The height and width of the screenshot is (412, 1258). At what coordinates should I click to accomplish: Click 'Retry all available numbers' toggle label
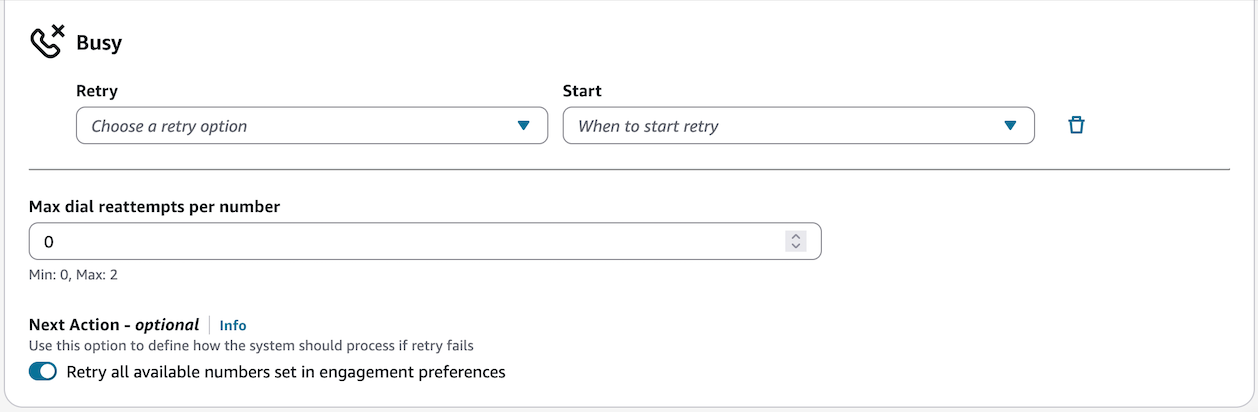(x=286, y=372)
